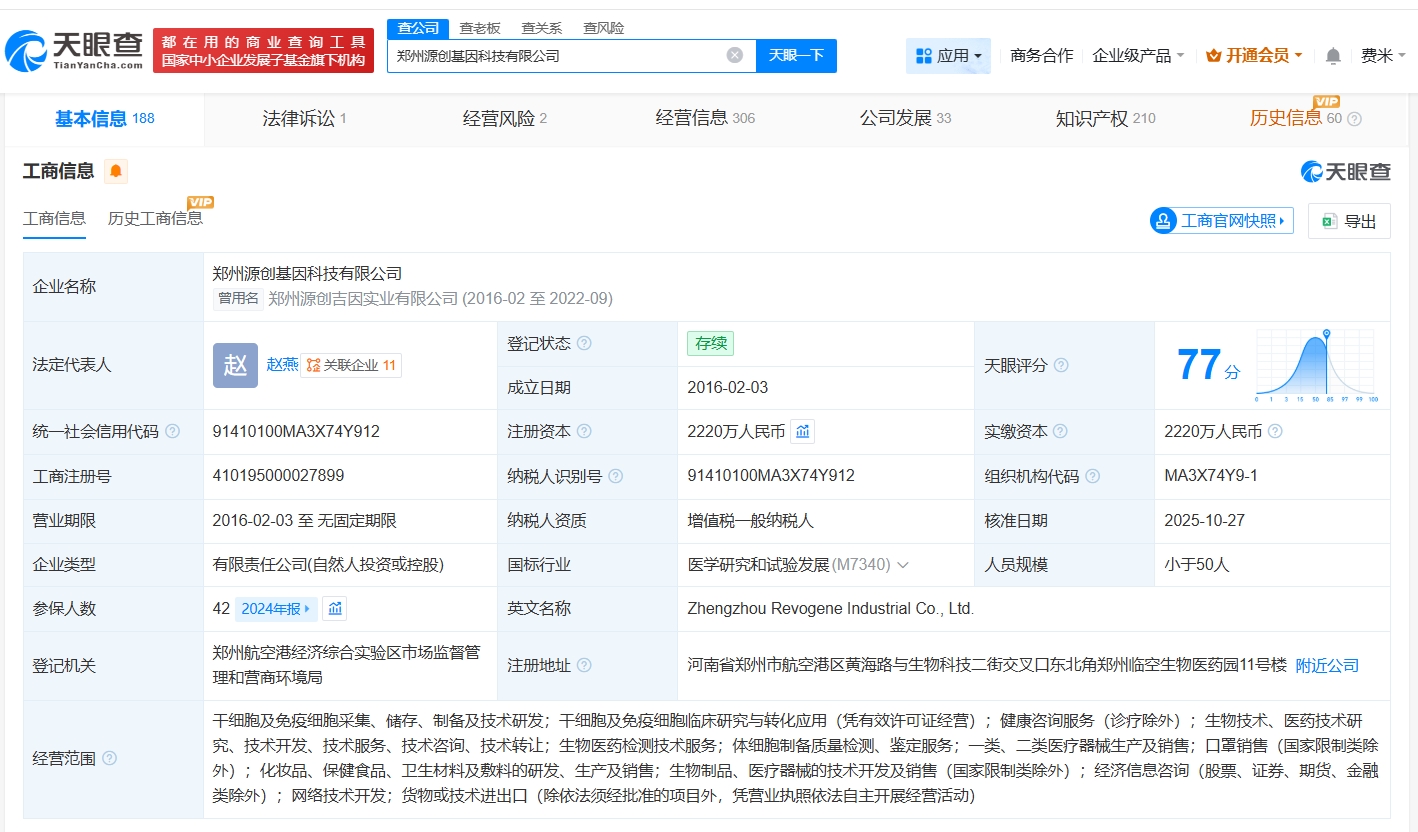Click the 存续 status tag
Image resolution: width=1418 pixels, height=832 pixels.
711,343
